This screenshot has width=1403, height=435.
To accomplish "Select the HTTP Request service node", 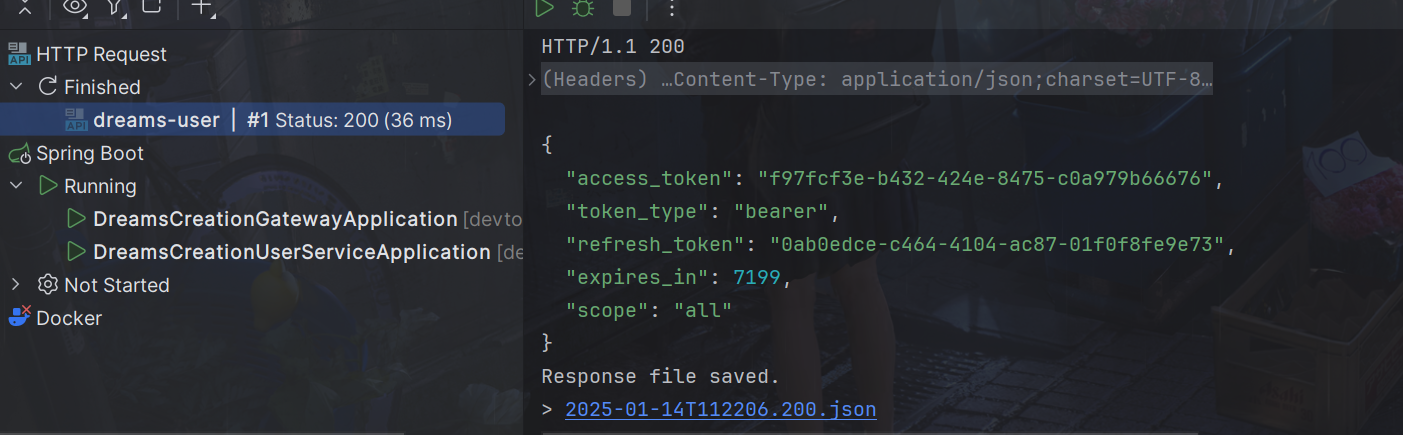I will pos(101,54).
